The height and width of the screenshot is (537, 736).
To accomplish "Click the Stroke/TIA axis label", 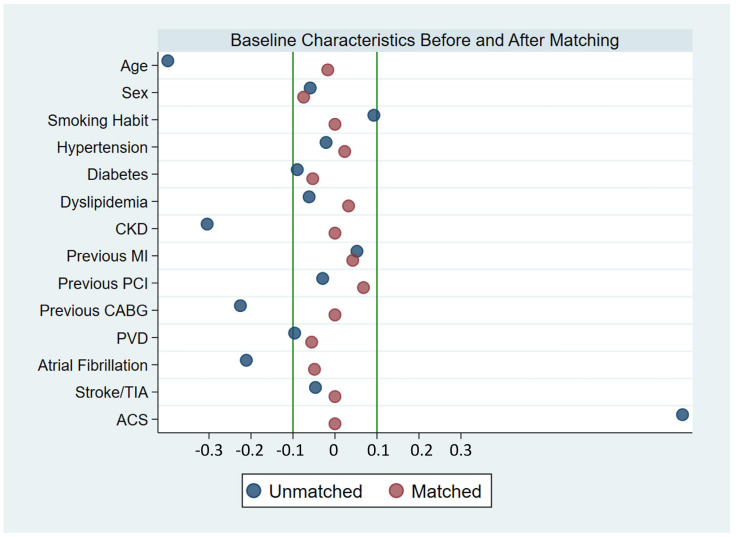I will point(112,392).
